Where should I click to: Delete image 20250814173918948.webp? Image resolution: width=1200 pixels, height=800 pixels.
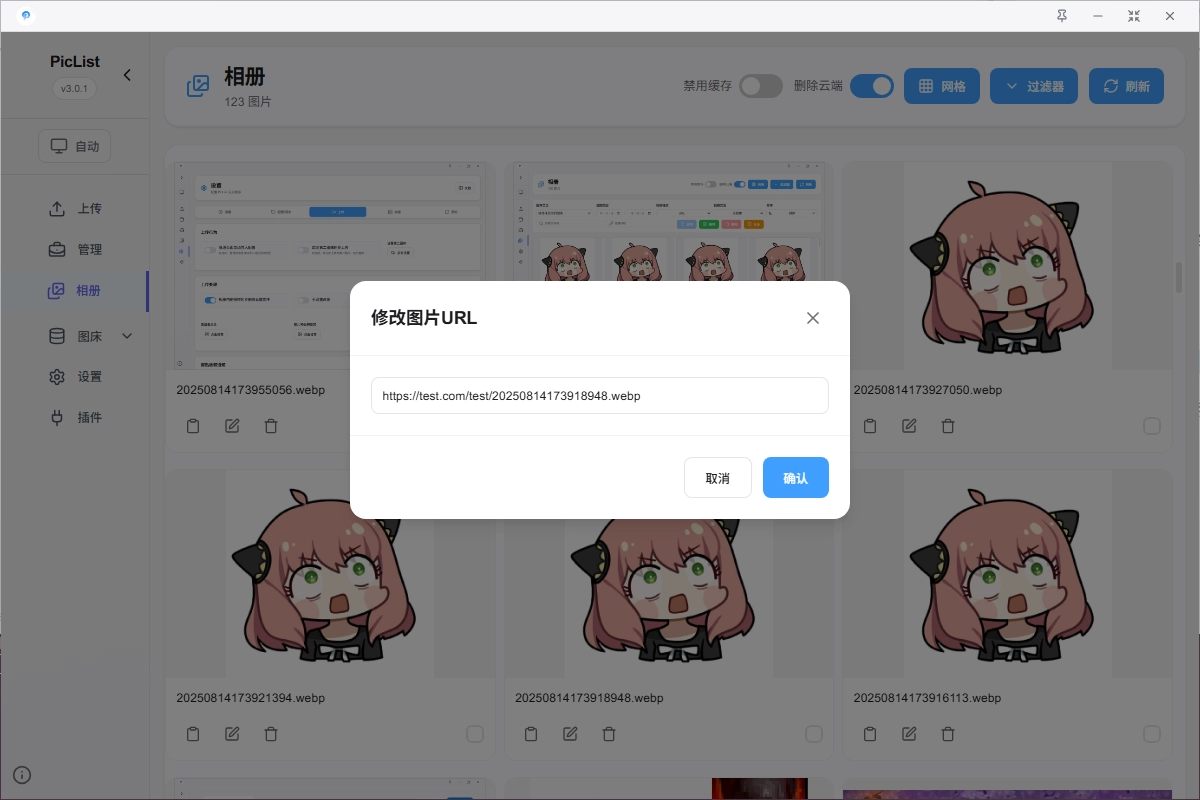pyautogui.click(x=608, y=734)
